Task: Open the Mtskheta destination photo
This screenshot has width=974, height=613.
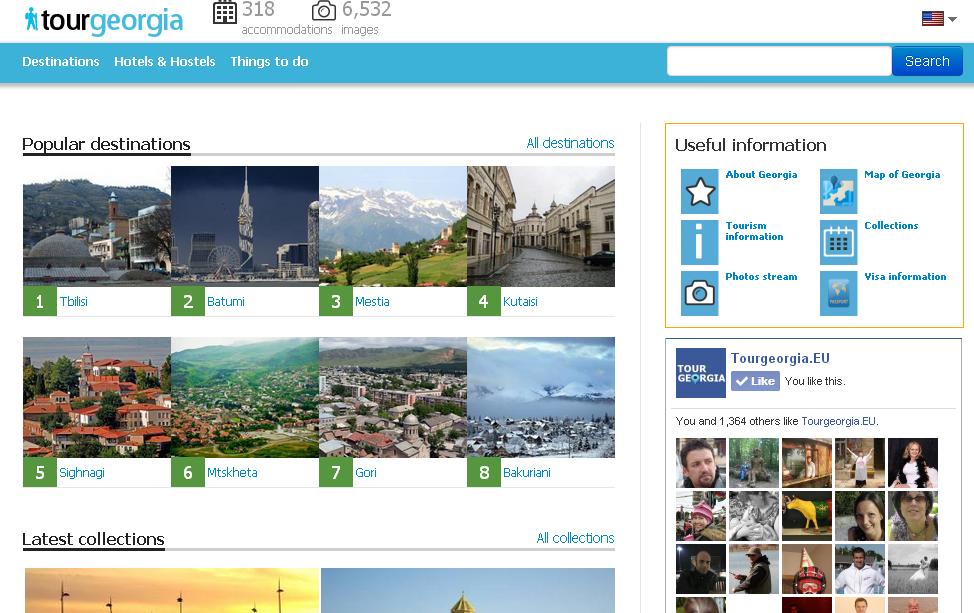Action: click(245, 397)
